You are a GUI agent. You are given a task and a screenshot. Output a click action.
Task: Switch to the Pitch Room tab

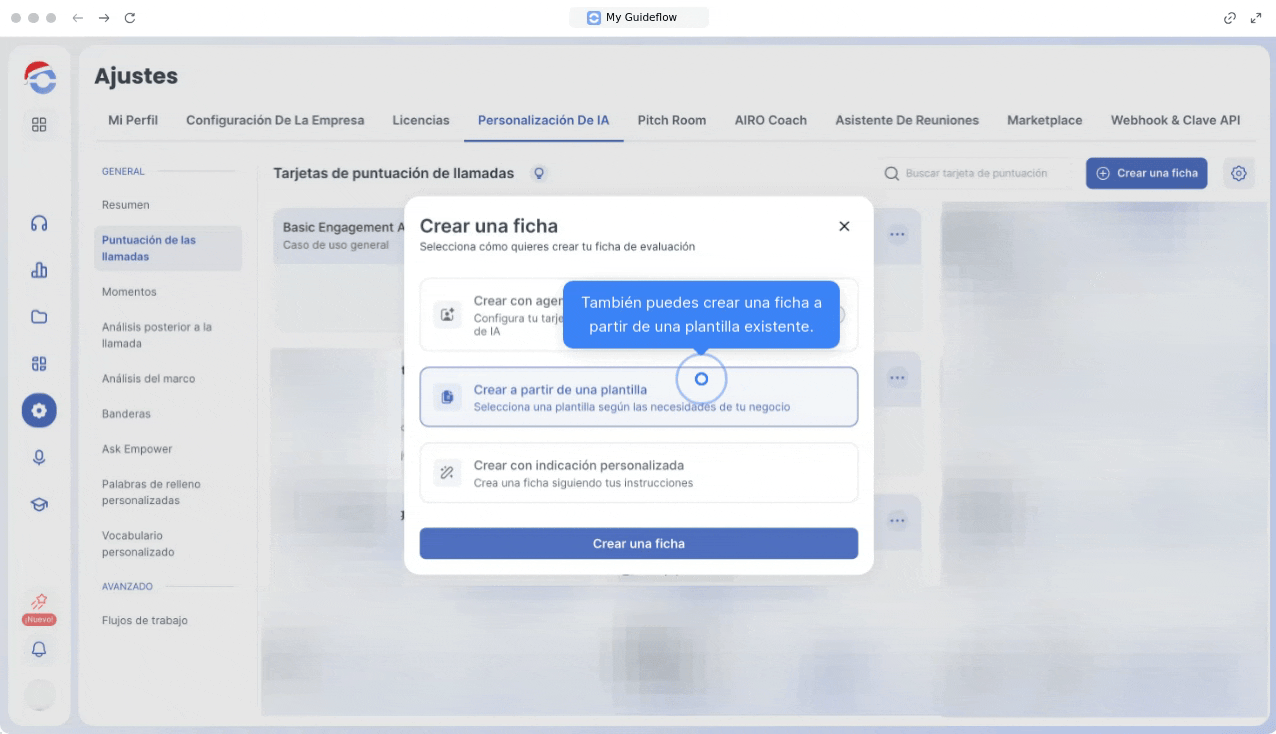(671, 120)
